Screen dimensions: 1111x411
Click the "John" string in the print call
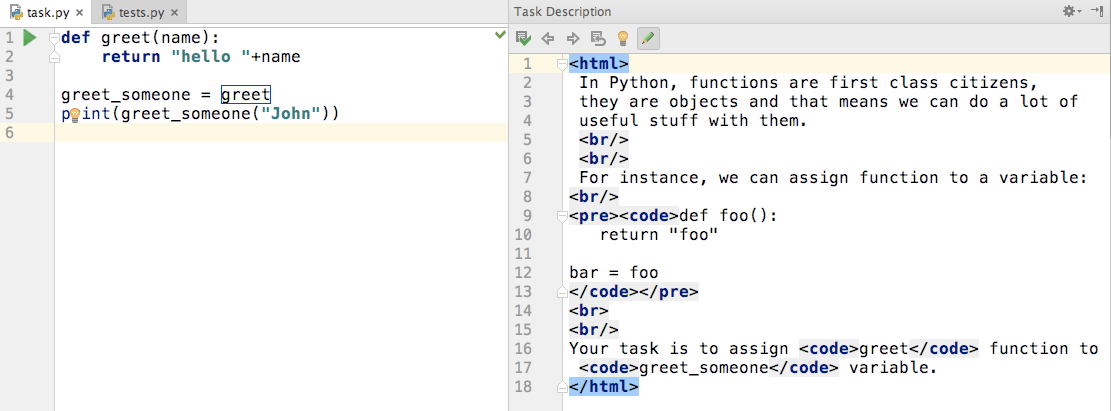pyautogui.click(x=292, y=114)
